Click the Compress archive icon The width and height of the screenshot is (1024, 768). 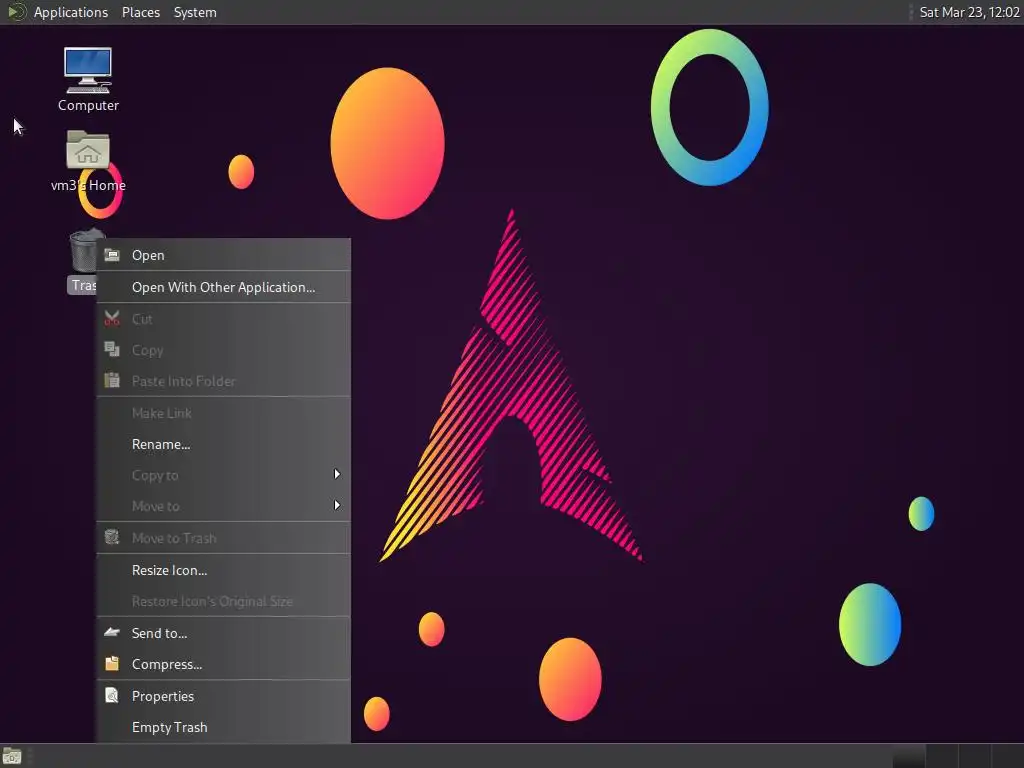(x=112, y=664)
